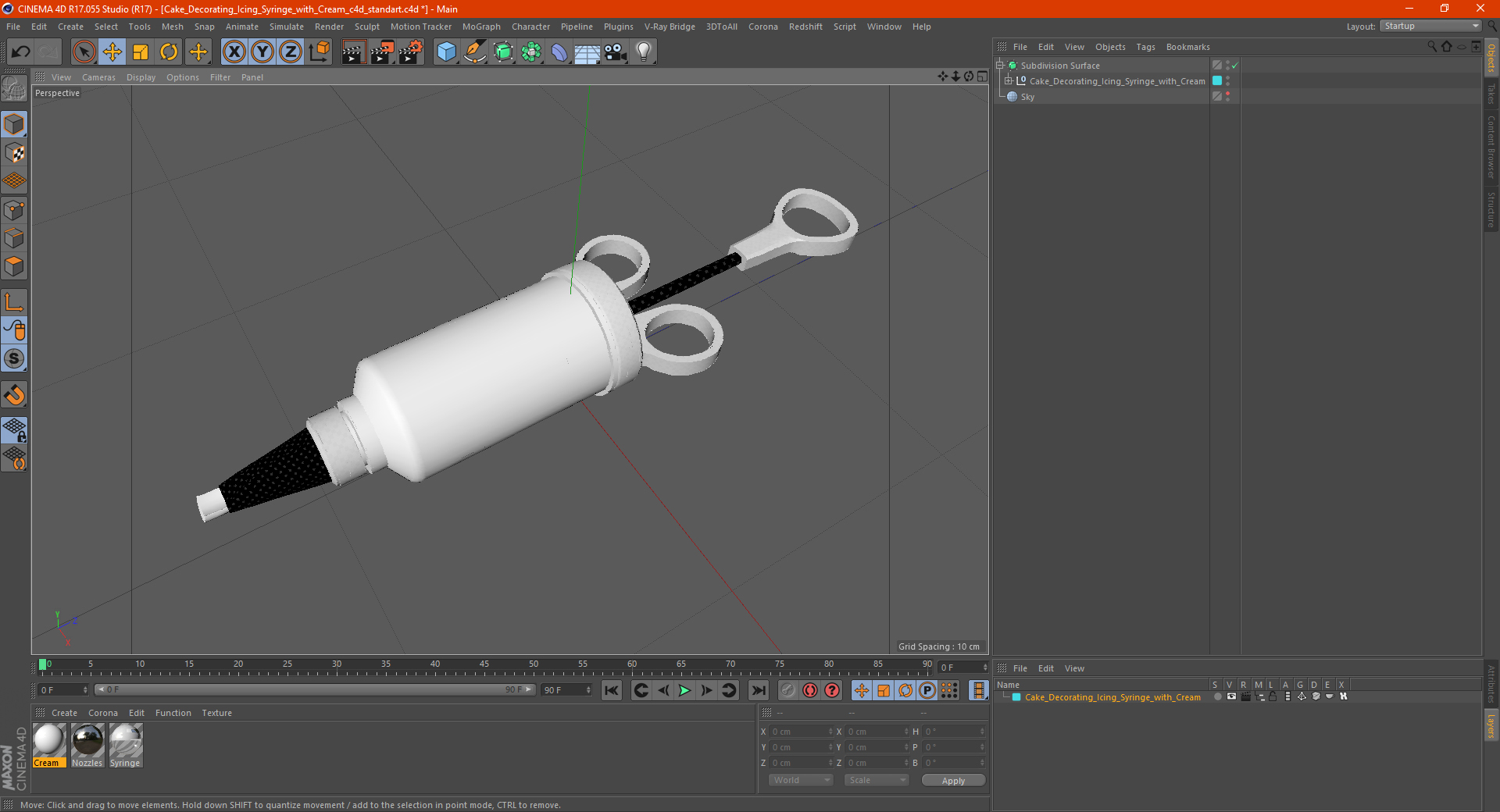Collapse the Subdivision Surface tree item
The image size is (1500, 812).
[999, 66]
